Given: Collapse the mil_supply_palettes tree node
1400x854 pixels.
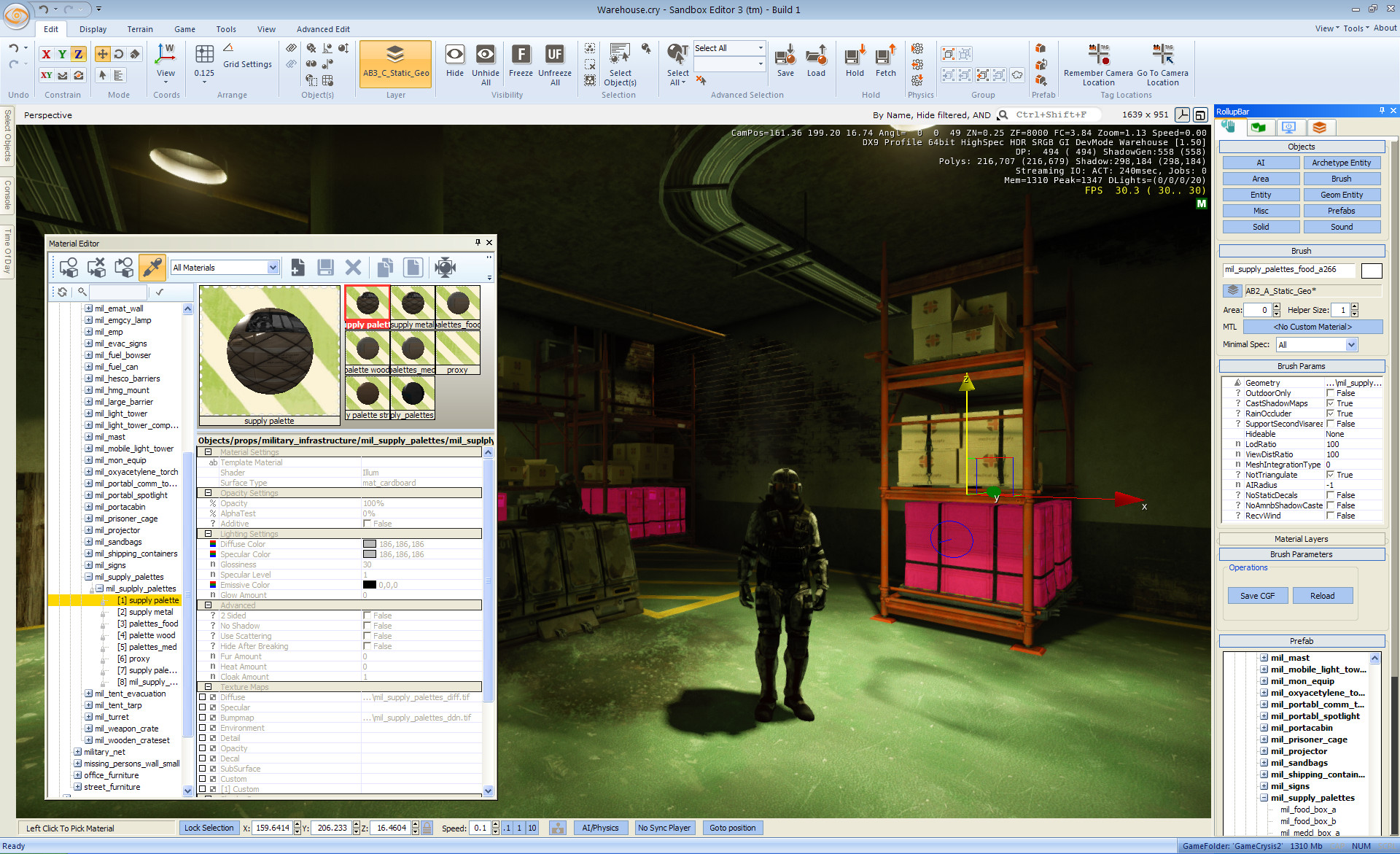Looking at the screenshot, I should (x=88, y=577).
